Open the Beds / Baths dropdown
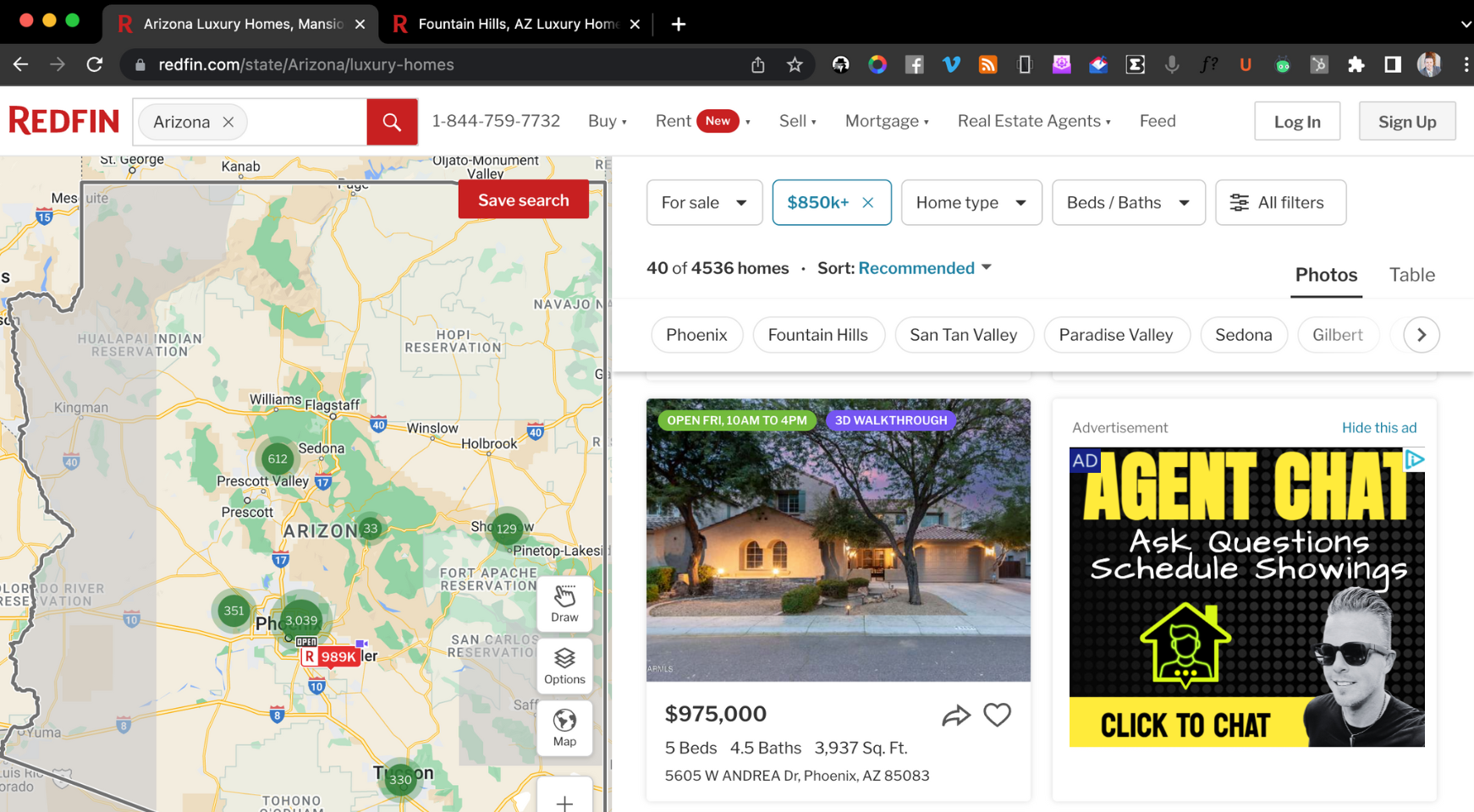The width and height of the screenshot is (1474, 812). (1128, 202)
